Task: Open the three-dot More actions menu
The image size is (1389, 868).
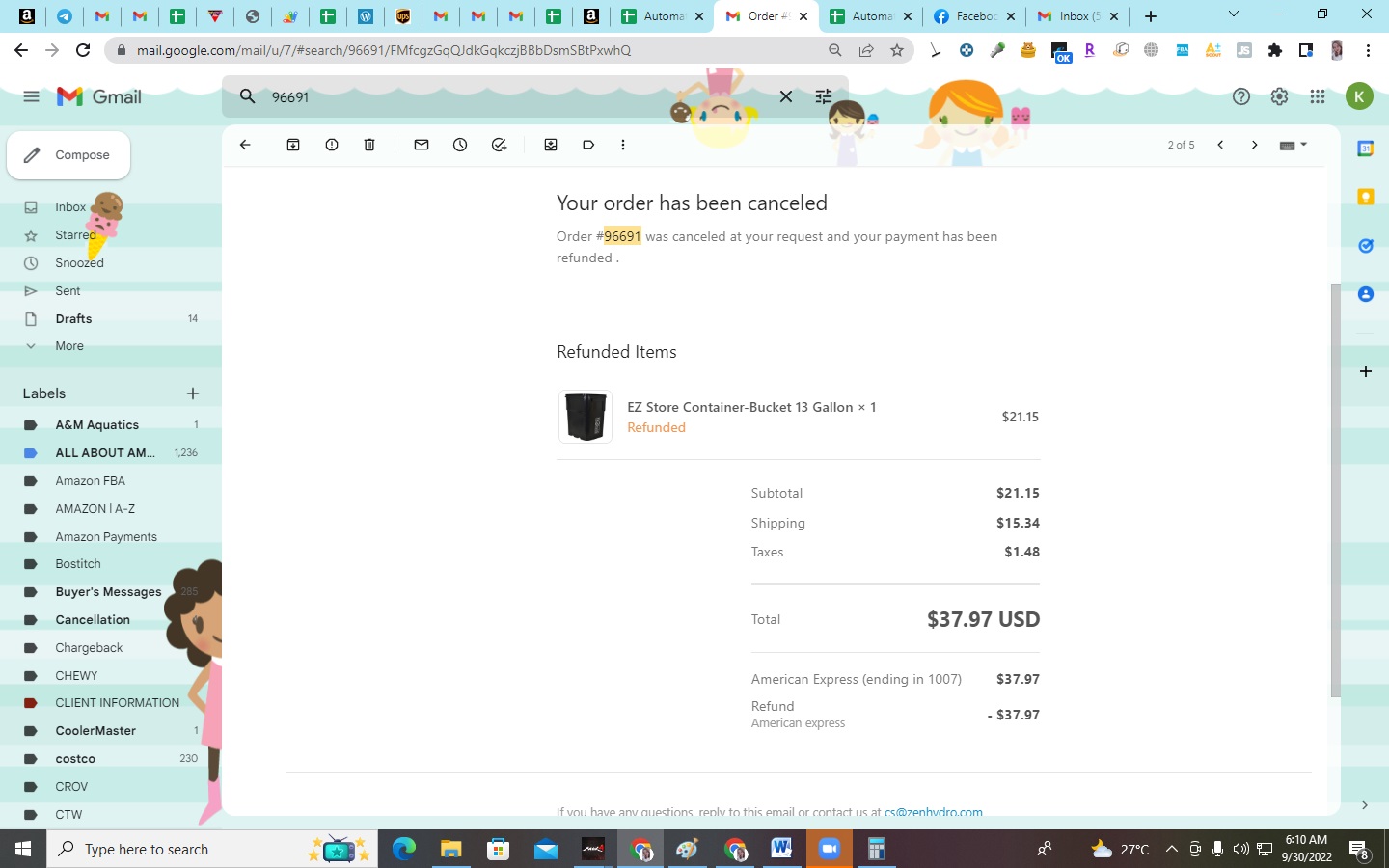Action: click(623, 145)
